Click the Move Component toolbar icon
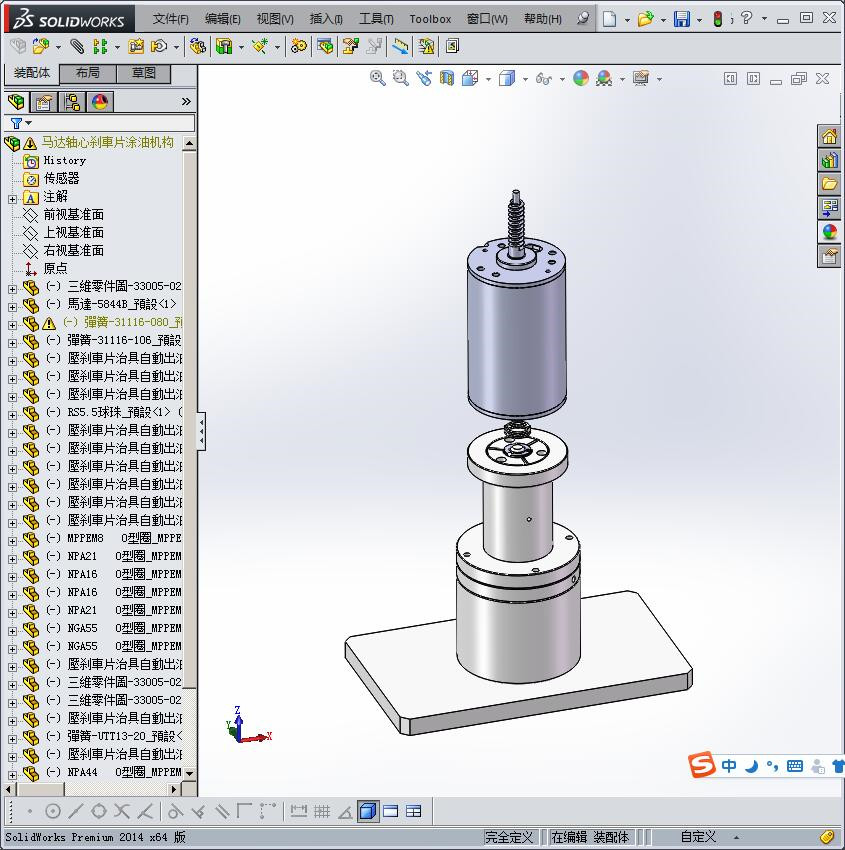 point(159,47)
